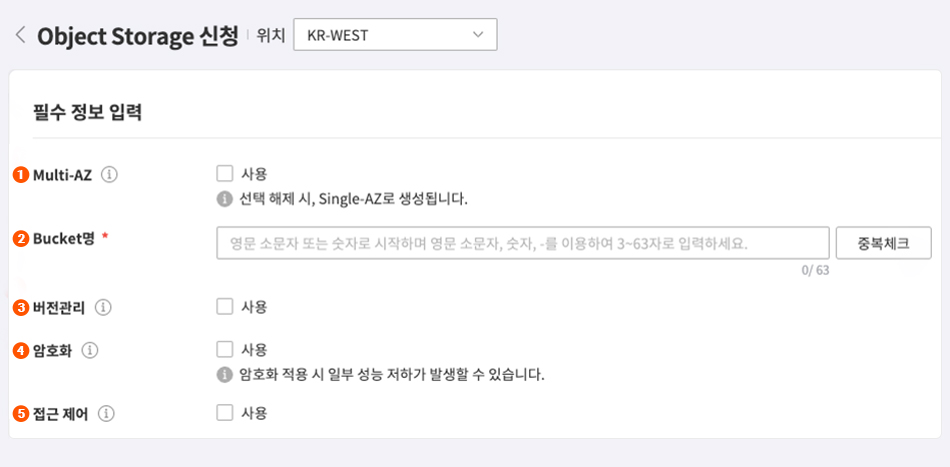Viewport: 950px width, 467px height.
Task: Check the 암호화 사용 checkbox
Action: tap(225, 349)
